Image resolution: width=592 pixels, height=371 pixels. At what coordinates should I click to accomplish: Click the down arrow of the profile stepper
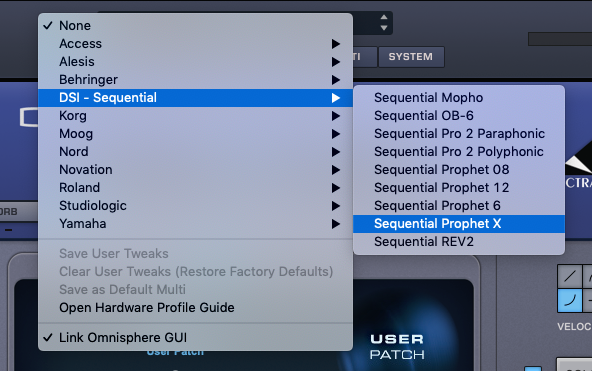pos(384,28)
